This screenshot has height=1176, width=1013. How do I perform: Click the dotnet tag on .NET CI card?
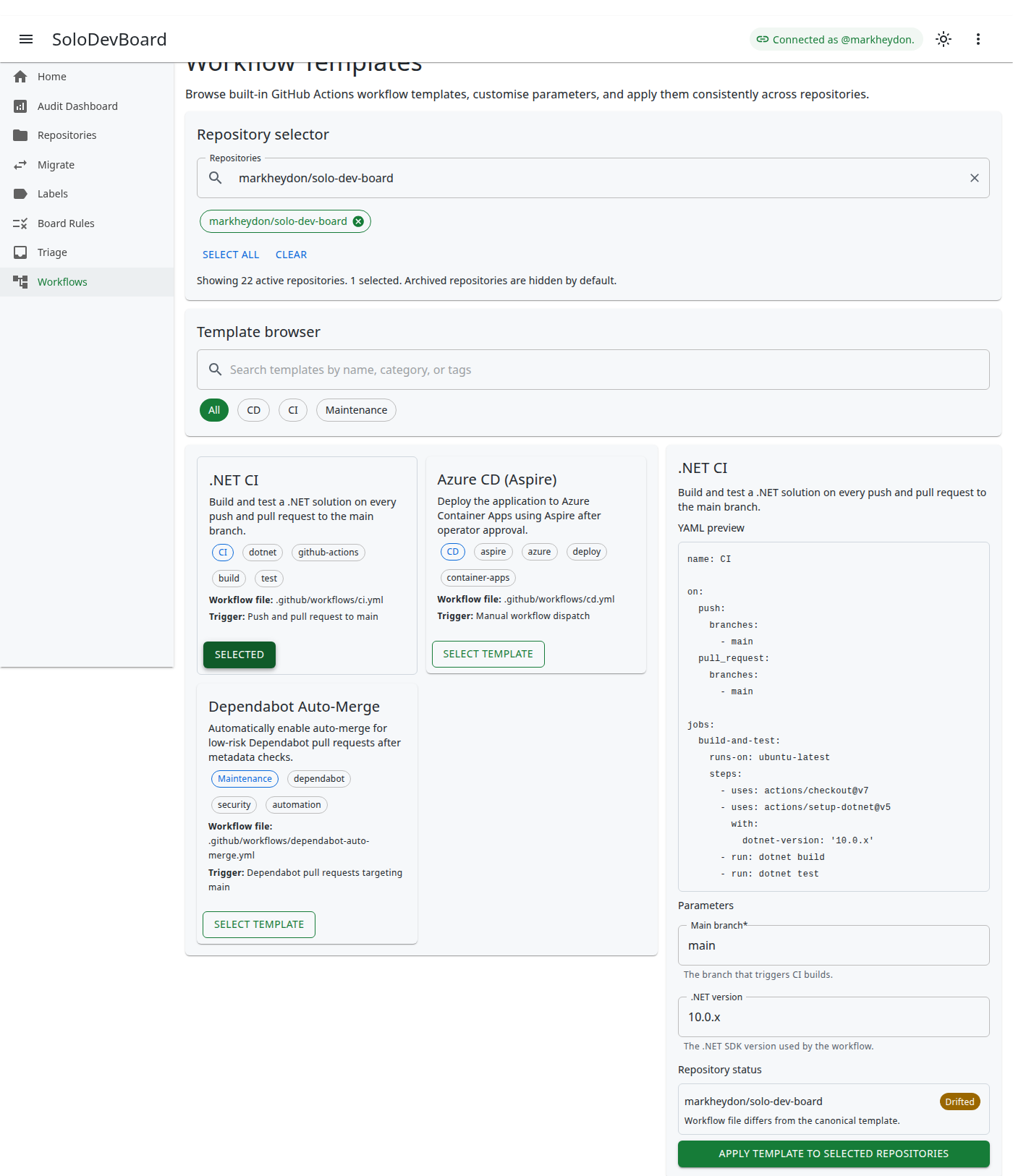[263, 553]
